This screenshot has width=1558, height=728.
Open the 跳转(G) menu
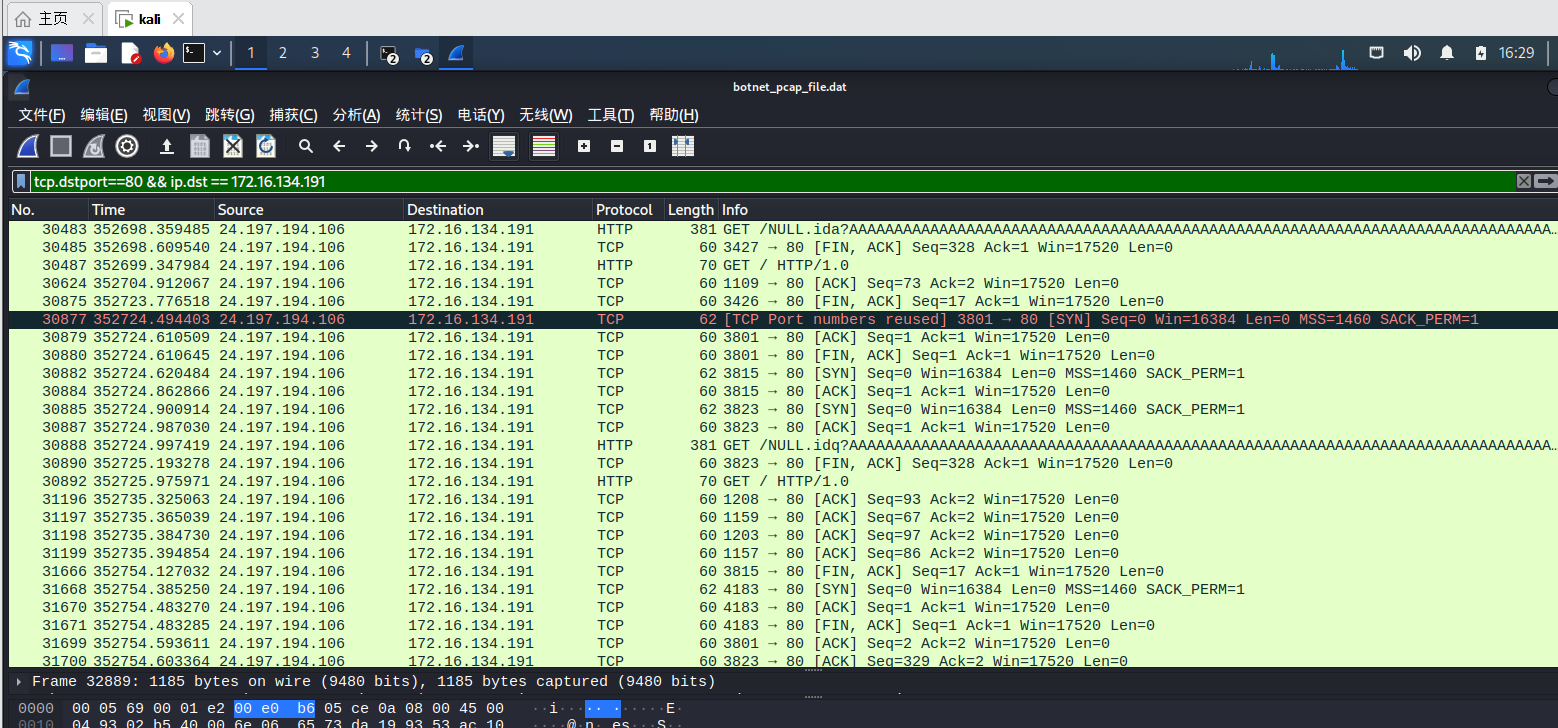point(230,115)
